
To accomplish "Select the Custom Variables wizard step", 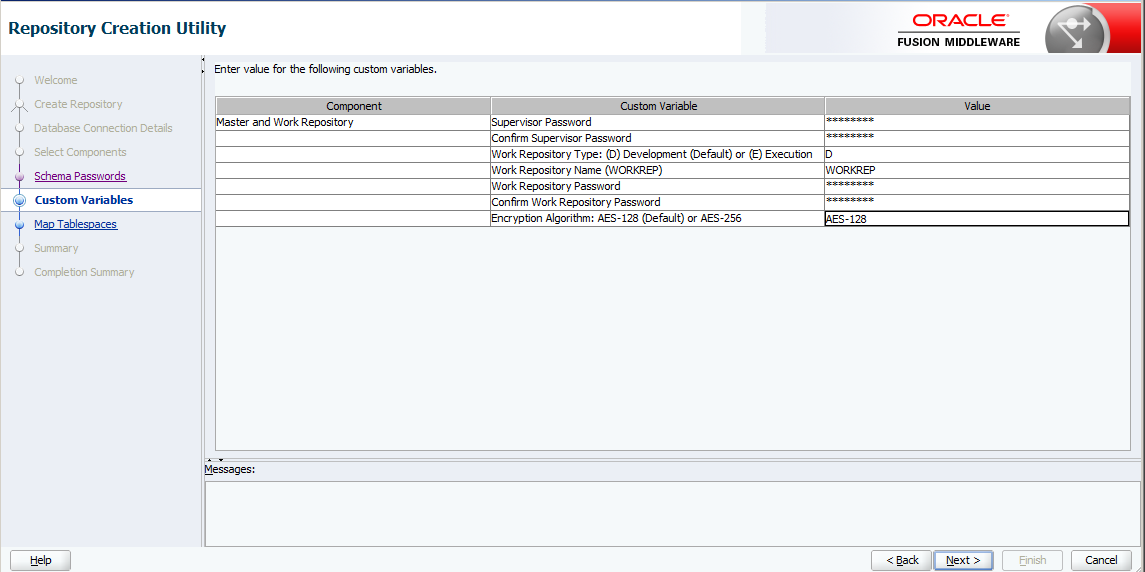I will click(x=83, y=200).
